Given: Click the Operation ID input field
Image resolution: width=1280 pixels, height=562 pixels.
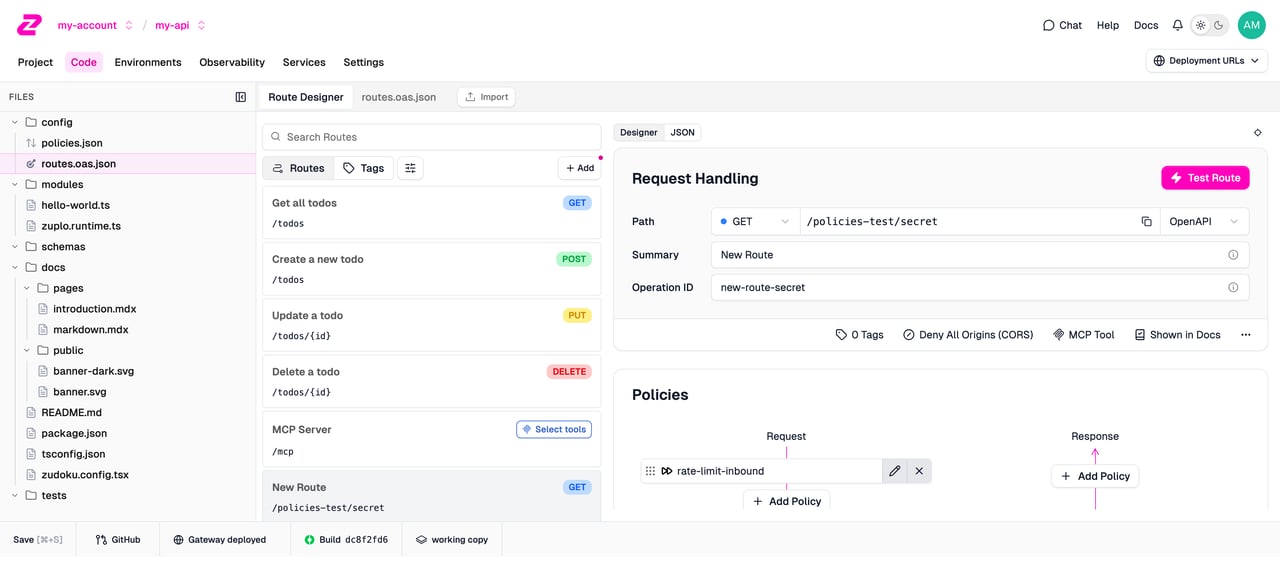Looking at the screenshot, I should (x=980, y=287).
